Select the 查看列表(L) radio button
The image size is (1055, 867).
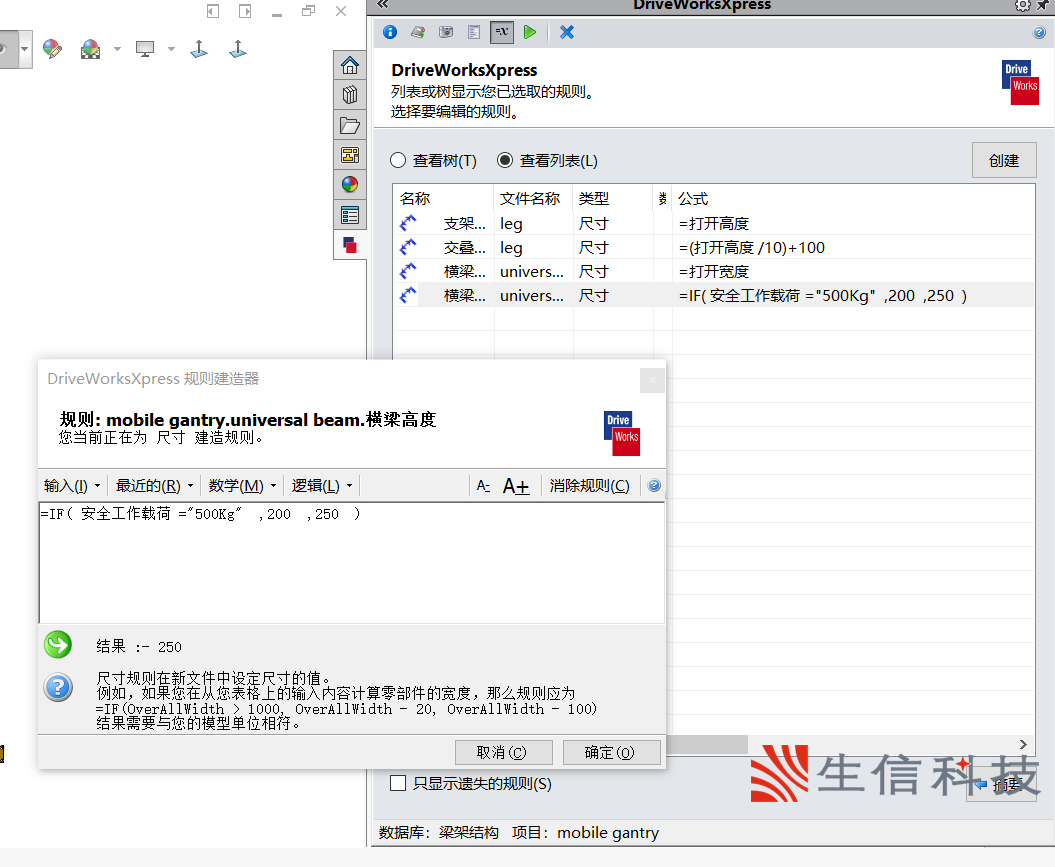point(505,160)
